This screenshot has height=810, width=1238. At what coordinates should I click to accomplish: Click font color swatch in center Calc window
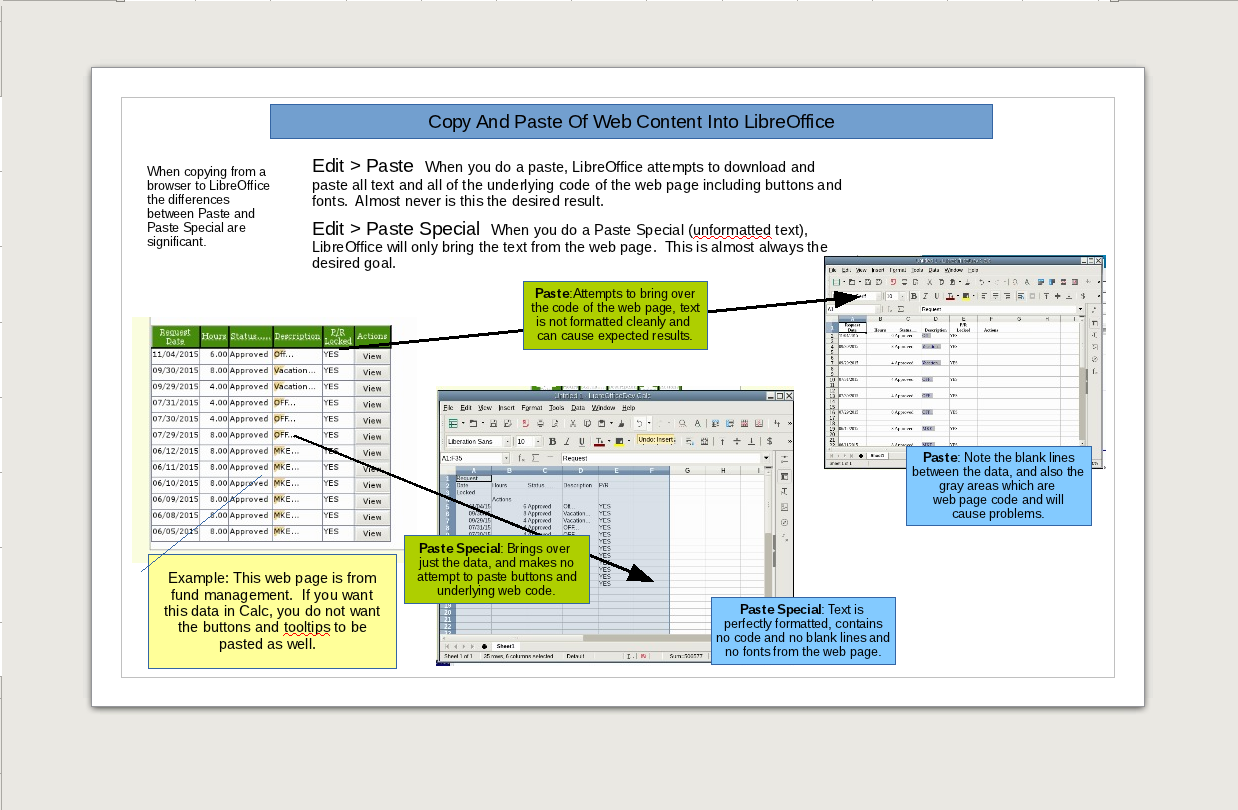(x=599, y=441)
